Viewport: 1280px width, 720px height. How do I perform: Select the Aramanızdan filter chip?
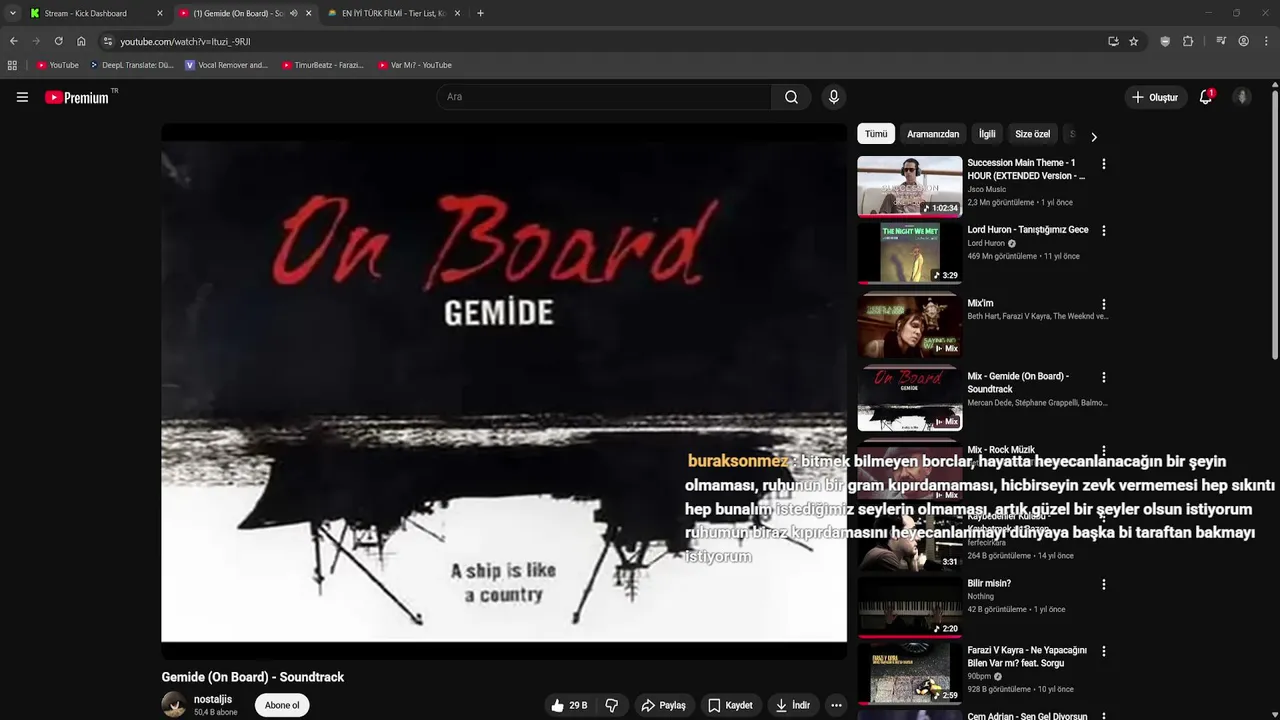coord(933,134)
